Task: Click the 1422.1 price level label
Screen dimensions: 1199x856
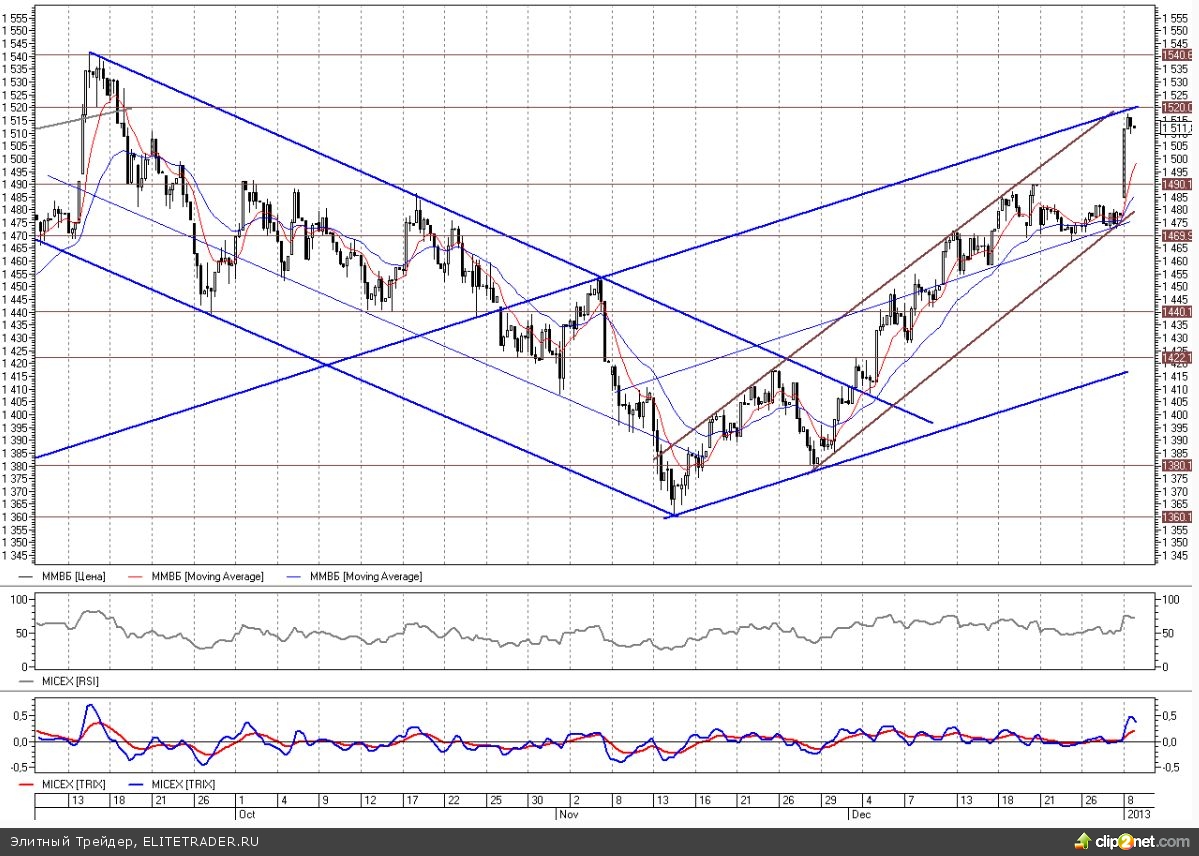Action: click(x=1175, y=358)
